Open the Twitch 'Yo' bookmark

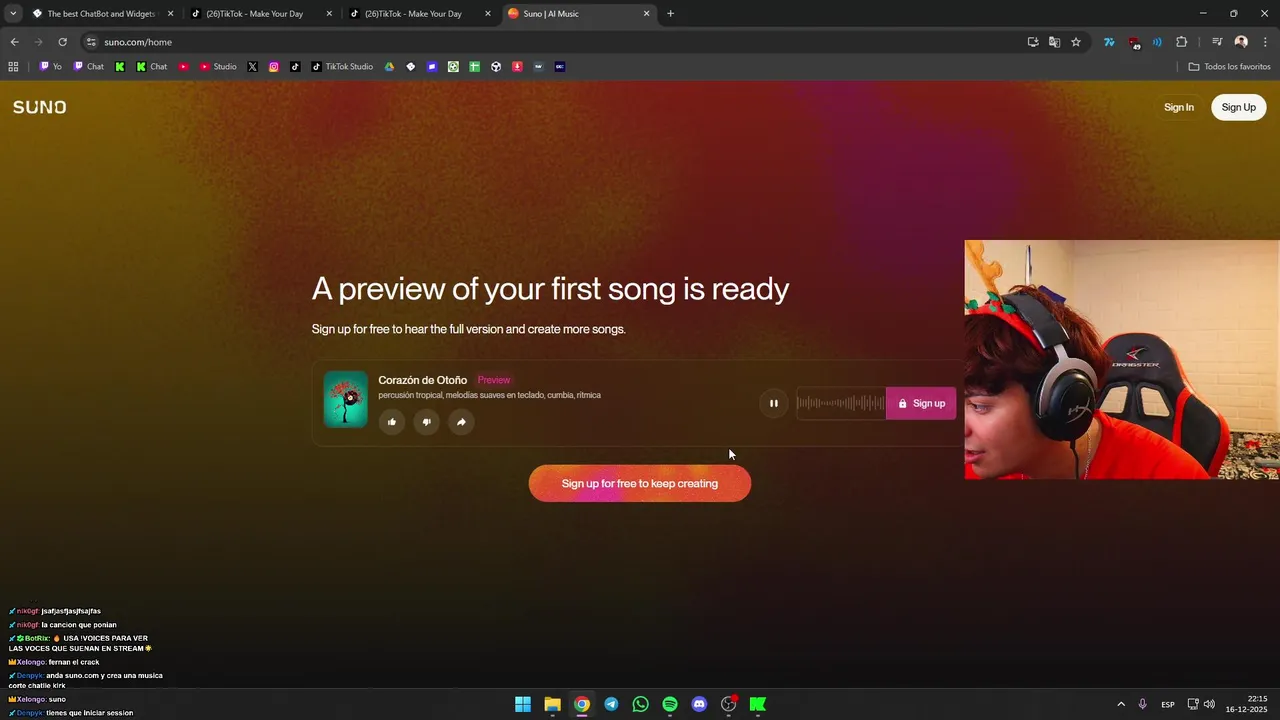(50, 67)
